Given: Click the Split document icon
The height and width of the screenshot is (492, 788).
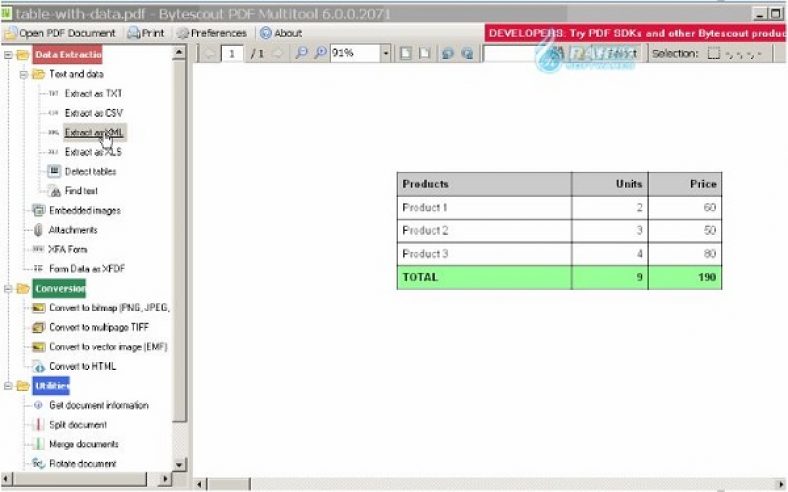Looking at the screenshot, I should tap(38, 425).
